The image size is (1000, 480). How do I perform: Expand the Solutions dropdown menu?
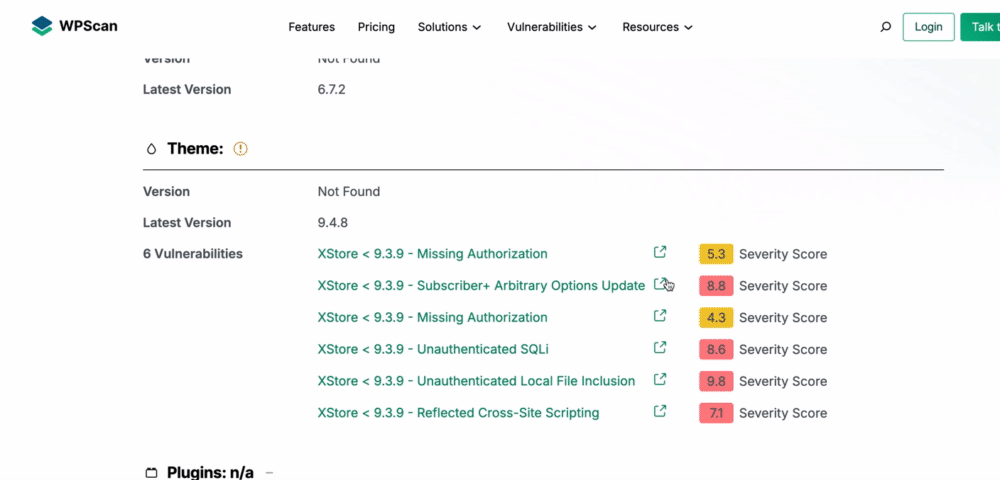point(450,27)
